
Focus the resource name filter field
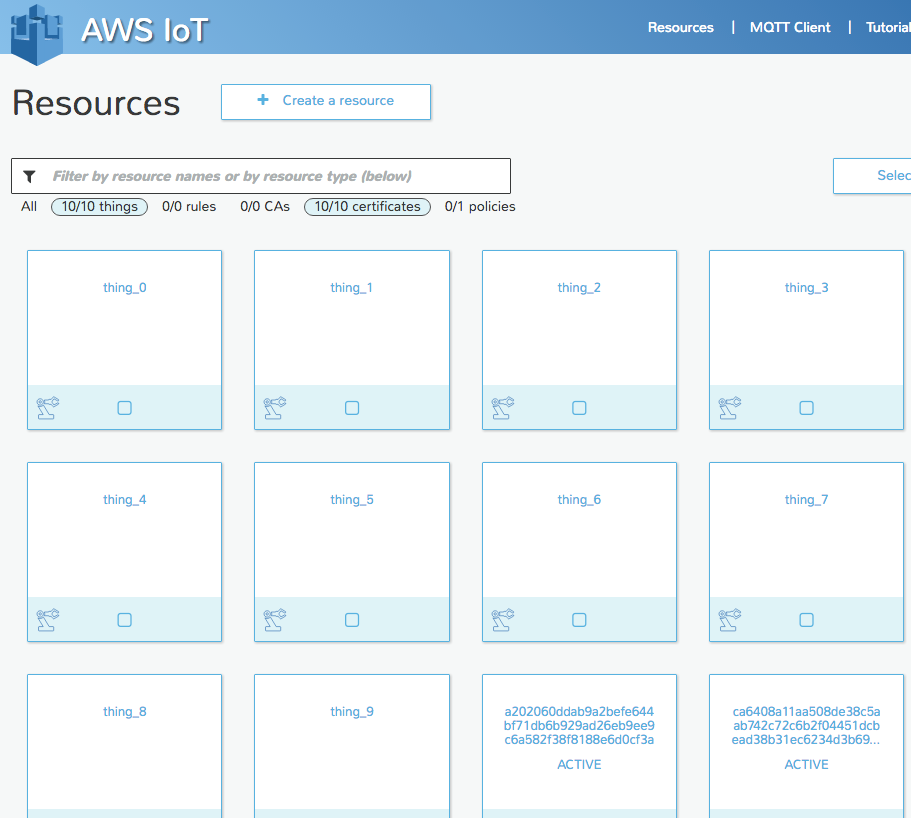pyautogui.click(x=275, y=176)
